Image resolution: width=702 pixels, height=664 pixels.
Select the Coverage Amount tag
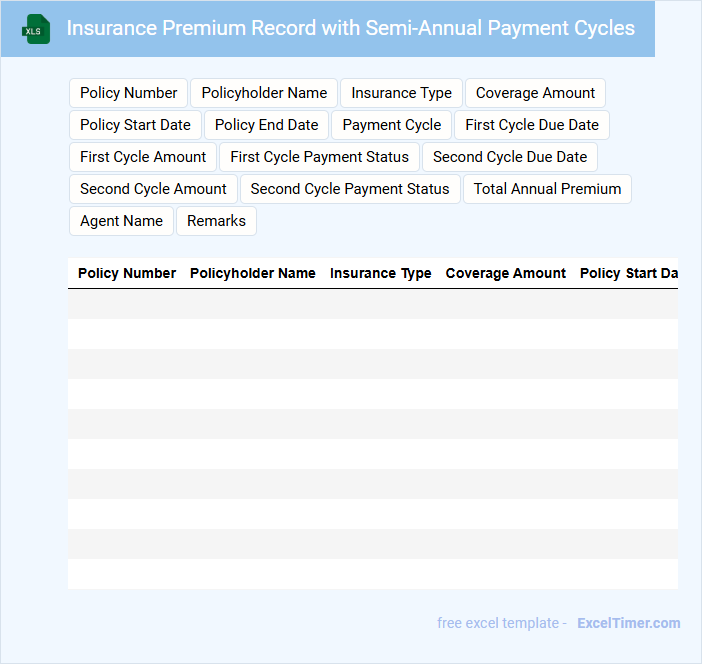(535, 93)
